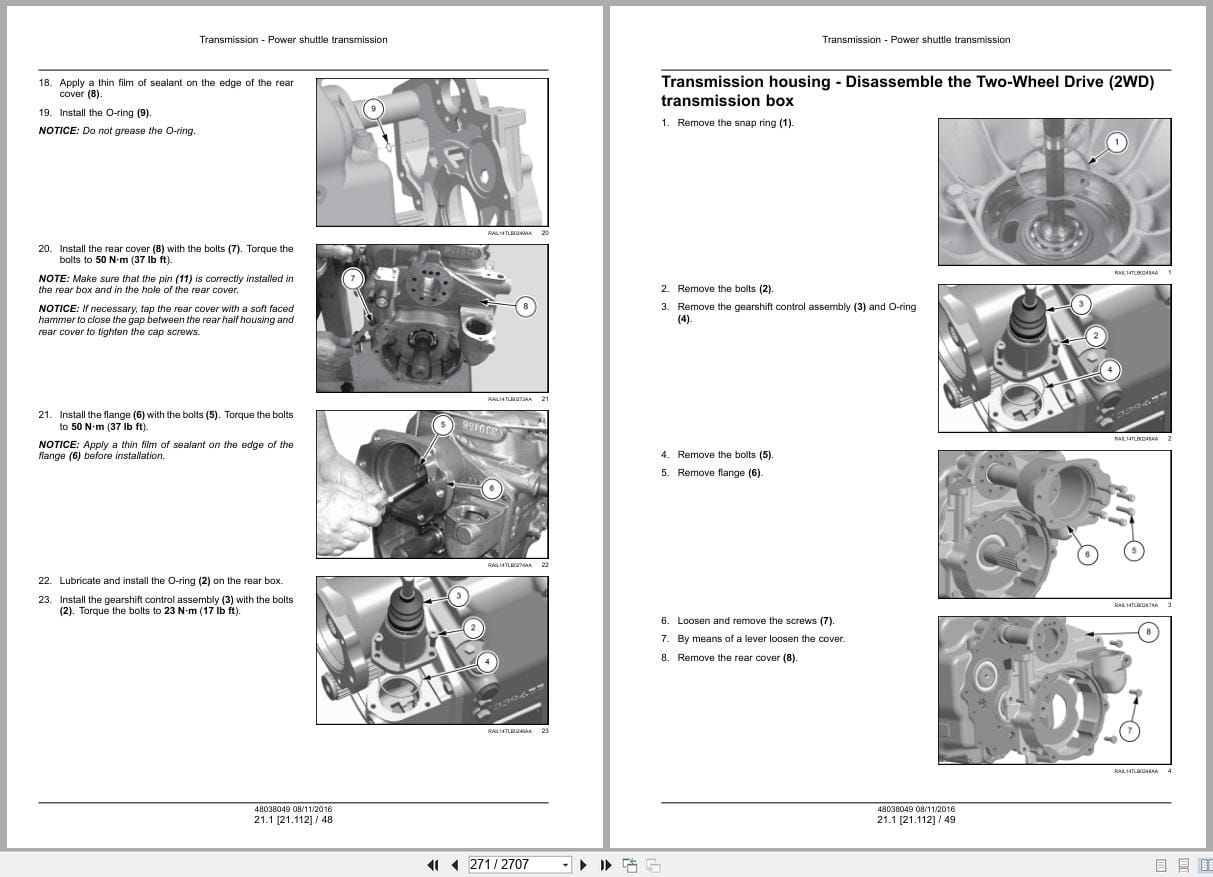
Task: Select the rear cover illustration on the left page
Action: [431, 318]
